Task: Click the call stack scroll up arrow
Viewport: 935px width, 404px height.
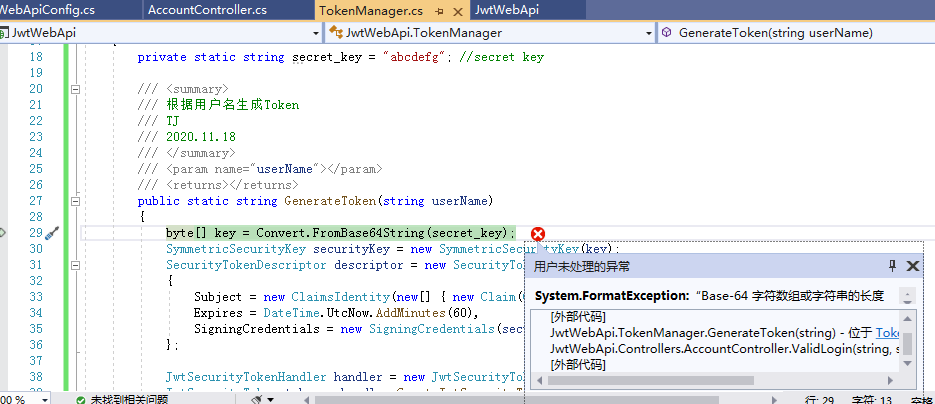Action: coord(907,319)
